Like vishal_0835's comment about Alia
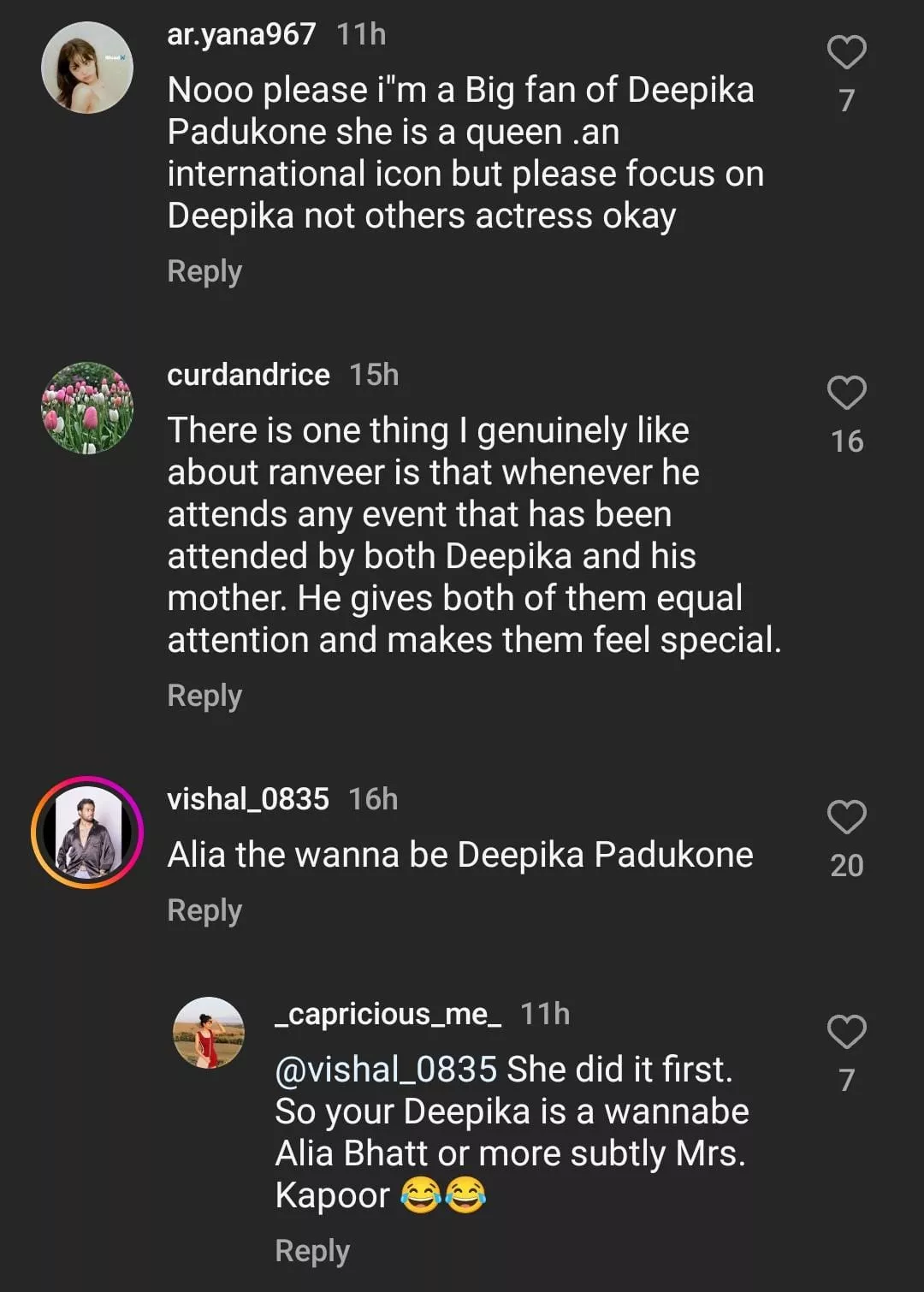Screen dimensions: 924x1292 pos(846,817)
